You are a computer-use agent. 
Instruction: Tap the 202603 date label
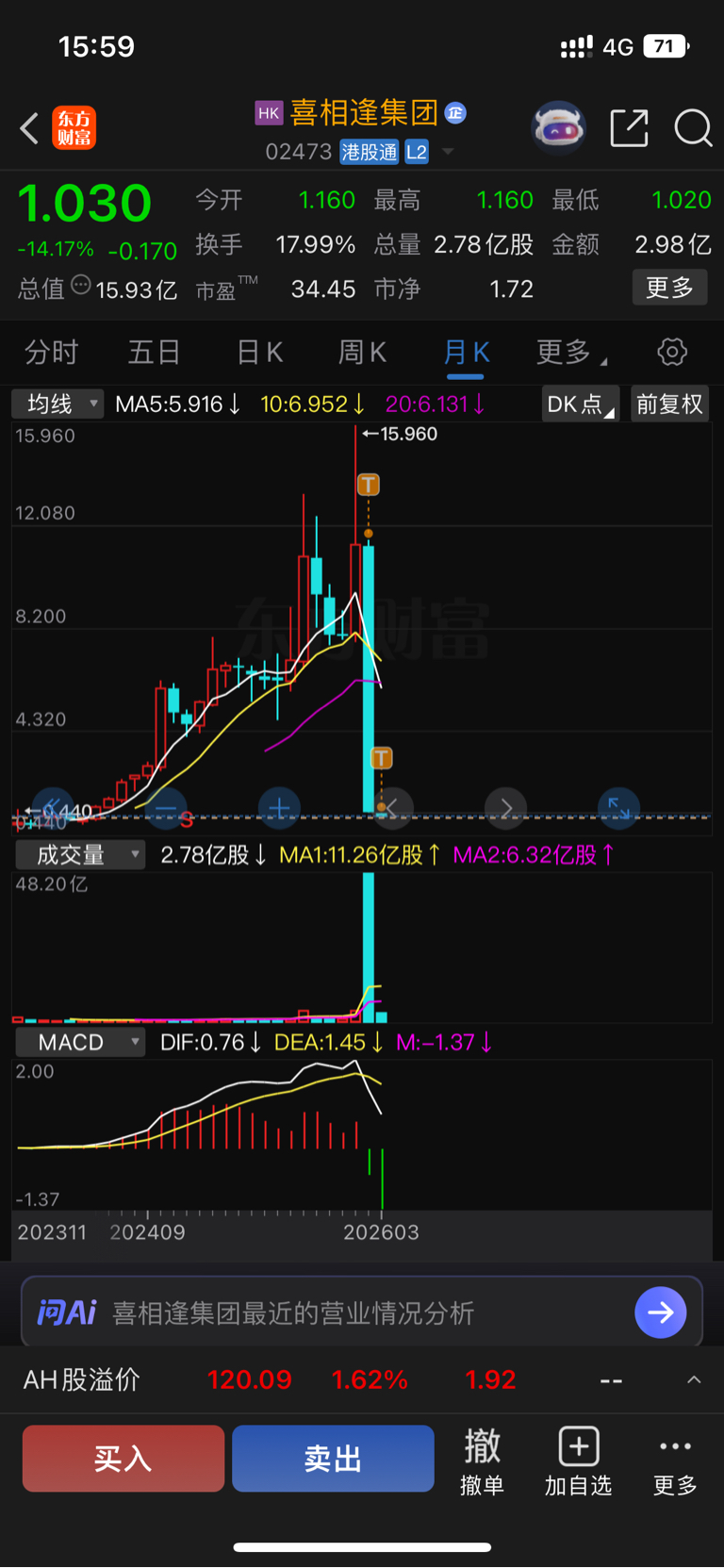point(381,1232)
